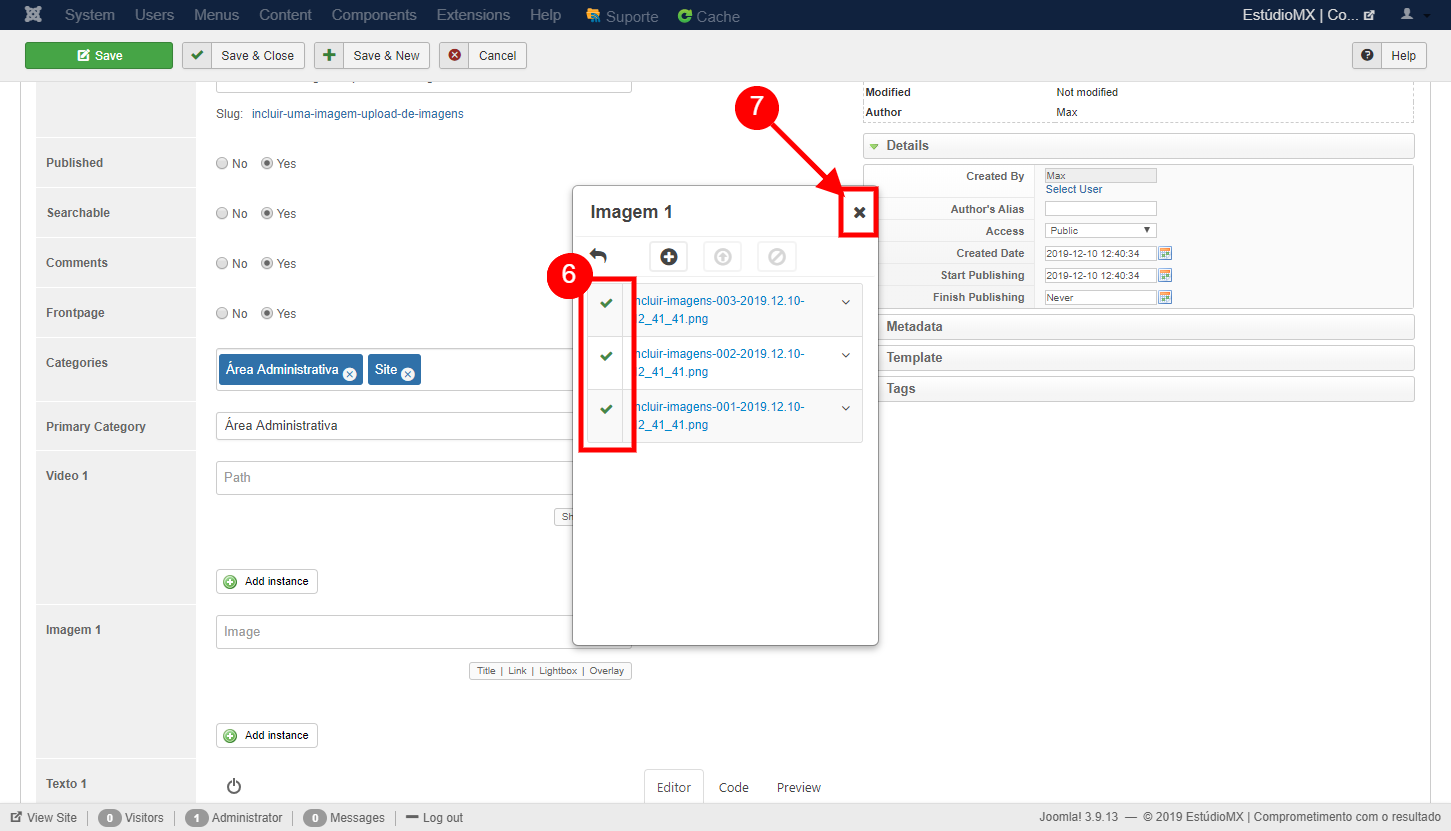Open the Extensions menu
This screenshot has height=831, width=1451.
473,15
